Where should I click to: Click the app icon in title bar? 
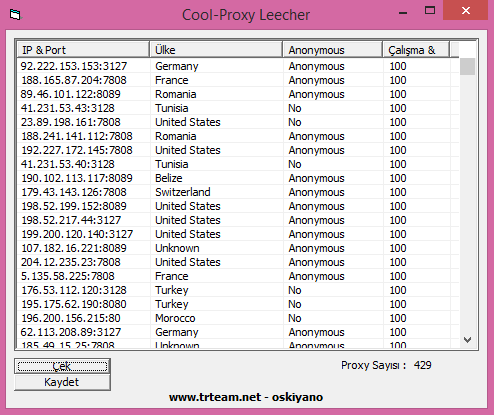(x=15, y=15)
